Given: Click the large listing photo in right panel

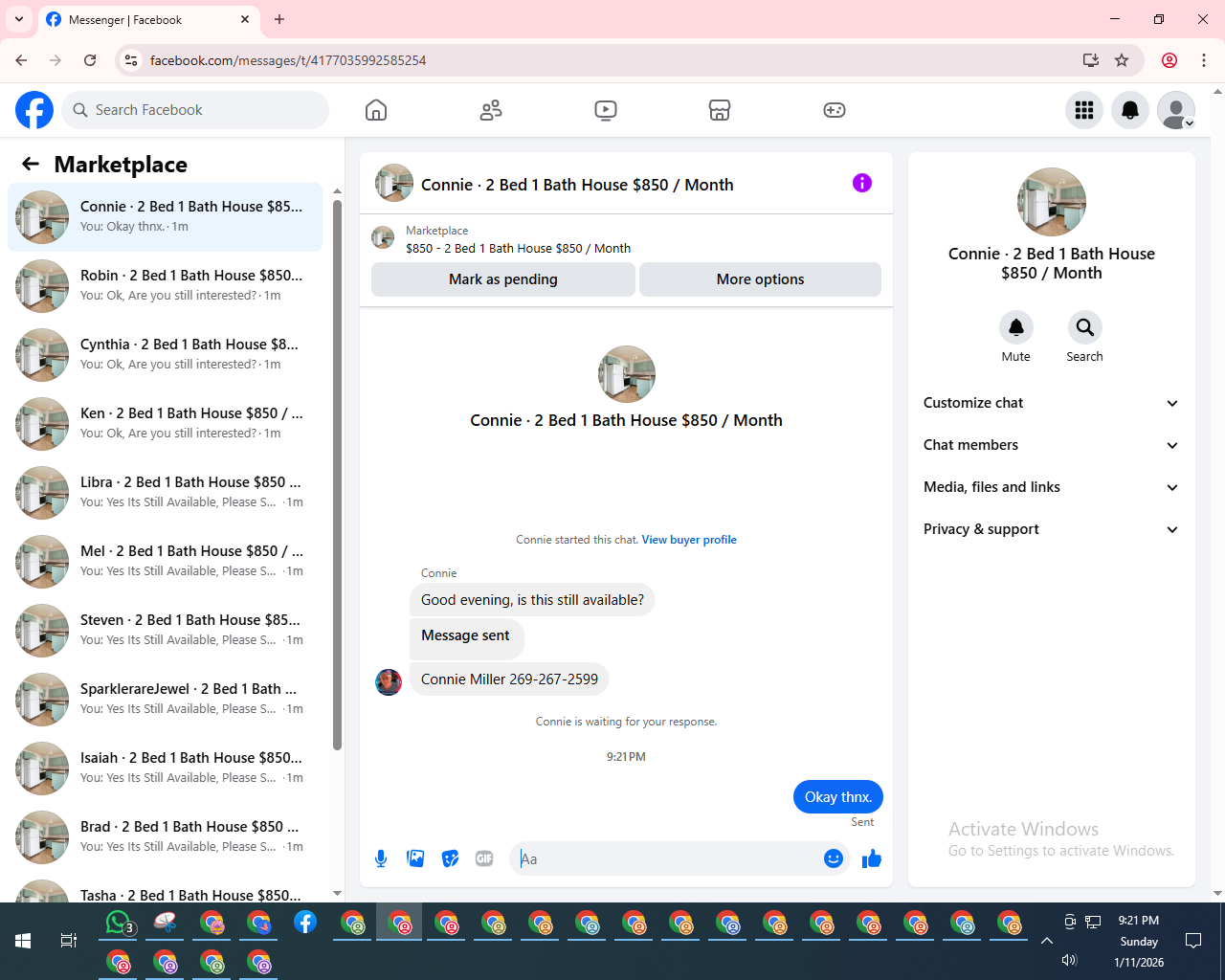Looking at the screenshot, I should click(x=1052, y=202).
